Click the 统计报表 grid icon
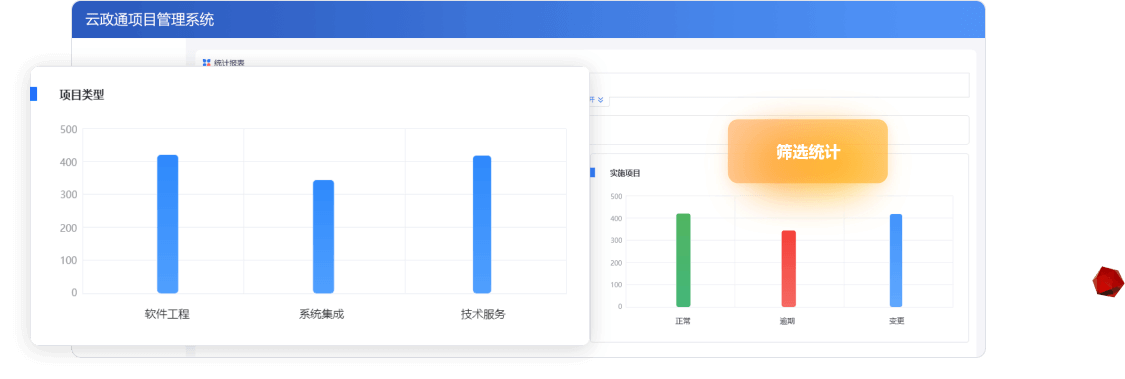Viewport: 1125px width, 379px height. click(207, 62)
